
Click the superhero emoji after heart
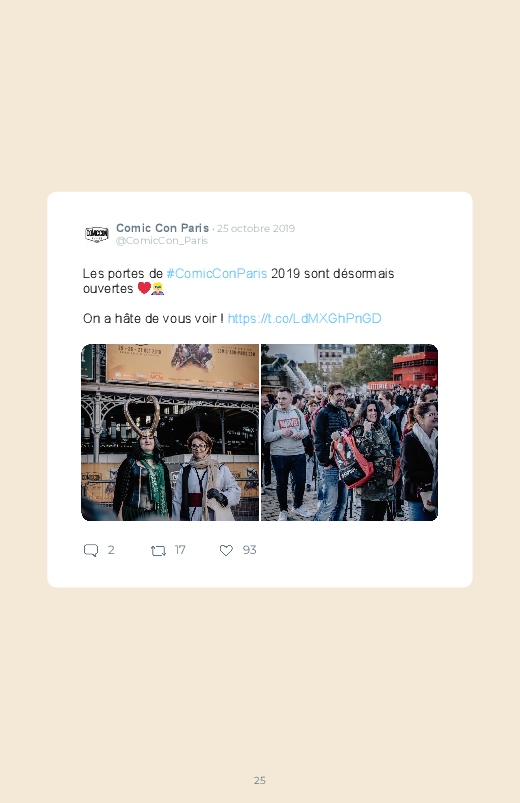tap(157, 288)
